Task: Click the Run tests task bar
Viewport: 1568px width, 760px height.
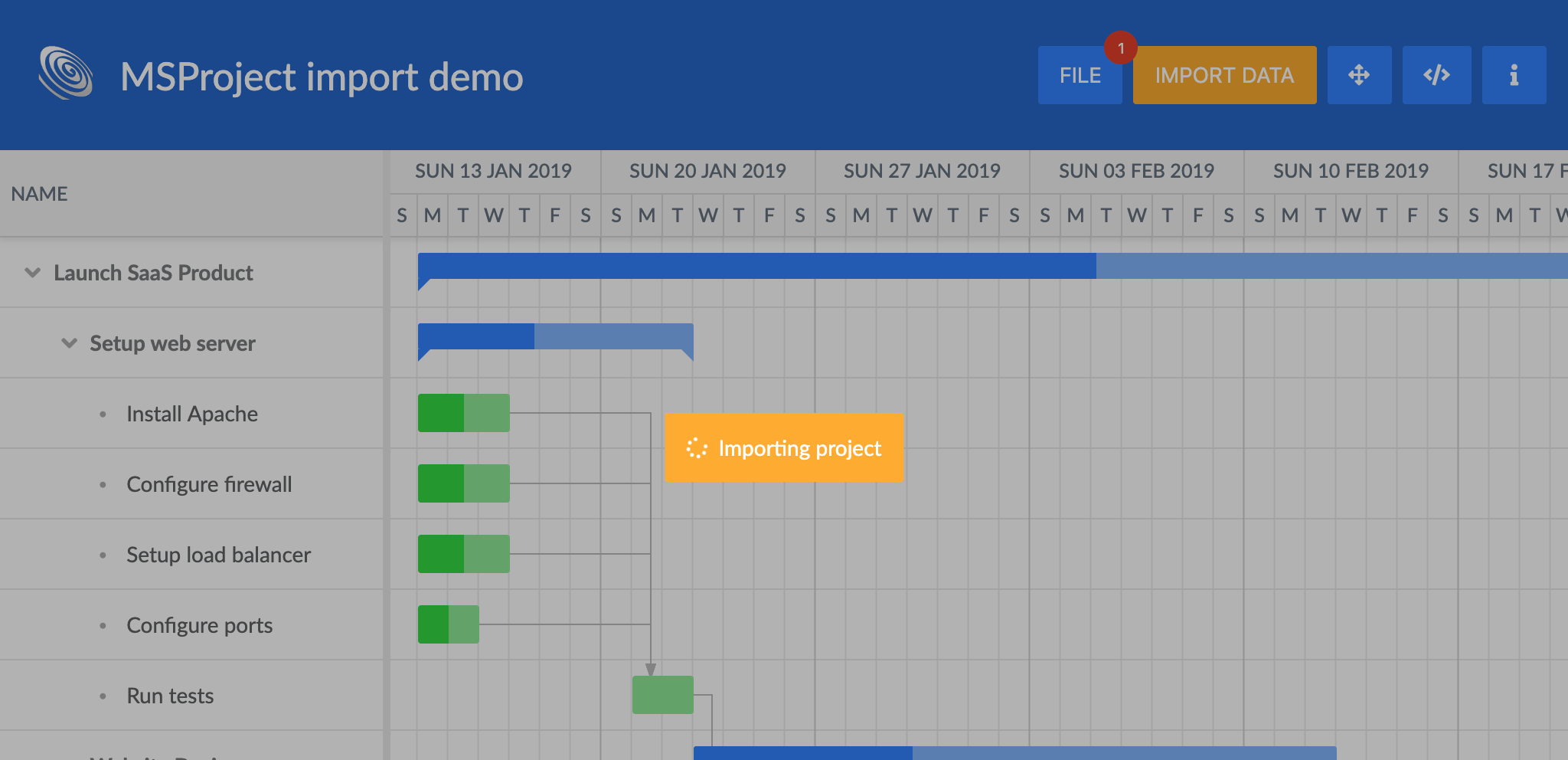Action: coord(662,695)
